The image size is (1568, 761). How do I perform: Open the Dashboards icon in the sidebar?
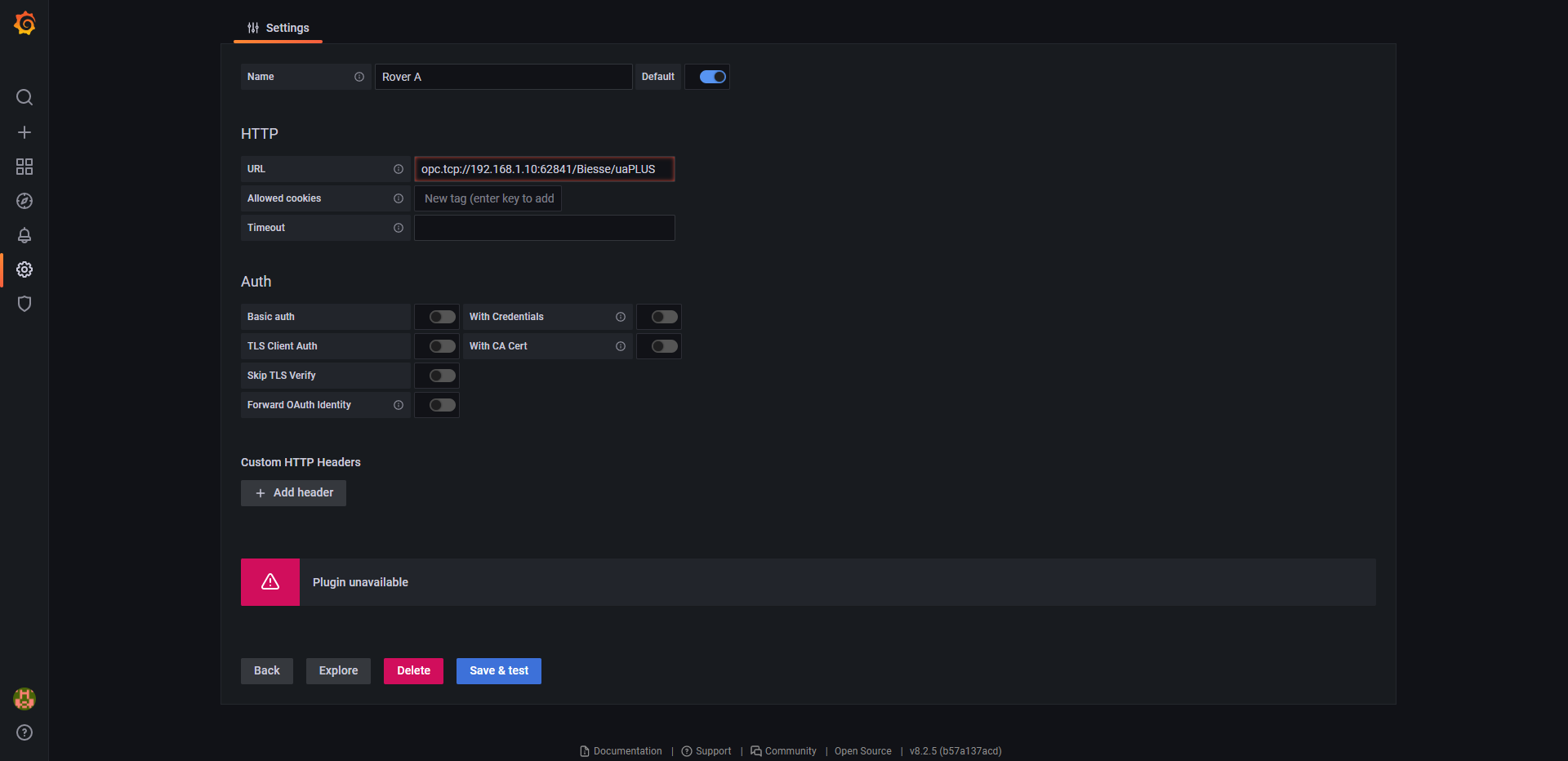point(24,167)
